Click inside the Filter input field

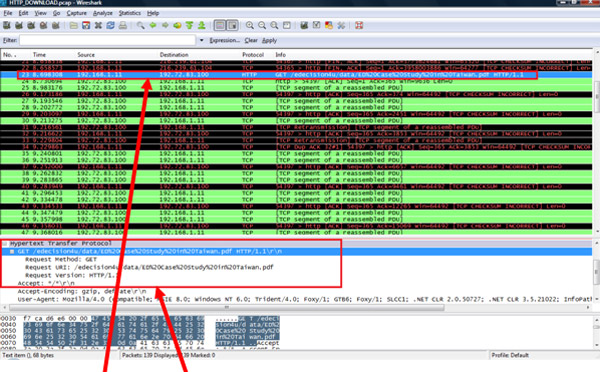[108, 40]
